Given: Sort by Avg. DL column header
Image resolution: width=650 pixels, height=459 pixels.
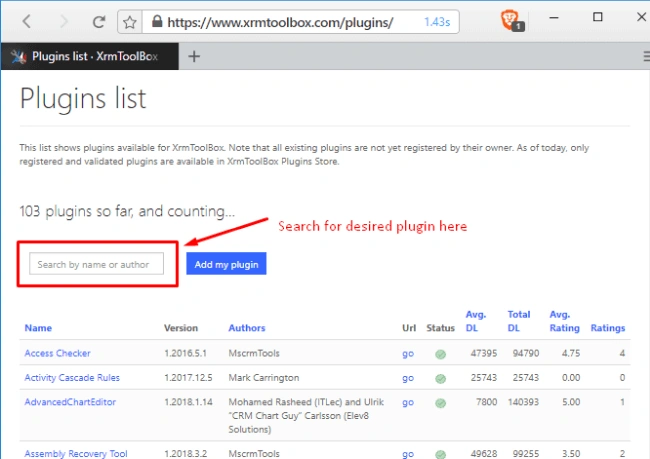Looking at the screenshot, I should click(475, 321).
